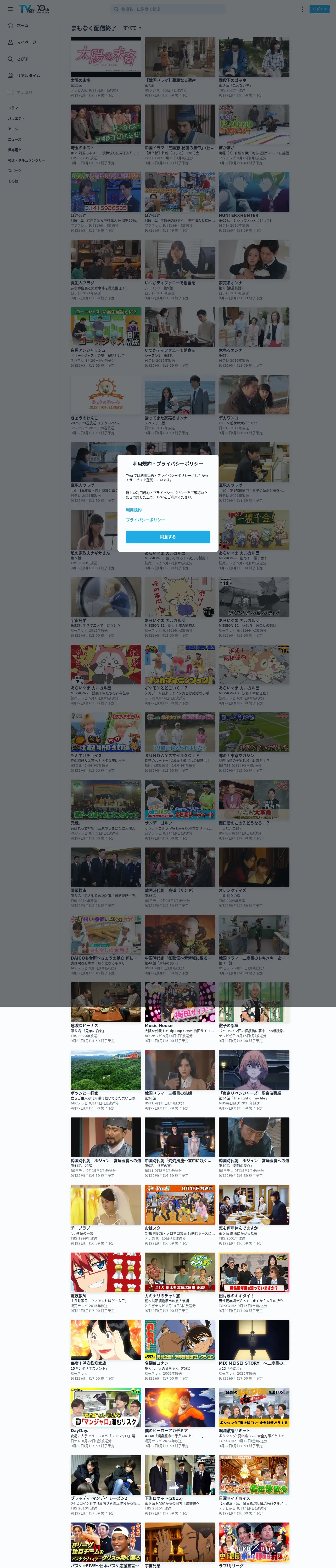Open the 名探偵コナン thumbnail
Screen dimensions: 336x1568
[x=180, y=1340]
